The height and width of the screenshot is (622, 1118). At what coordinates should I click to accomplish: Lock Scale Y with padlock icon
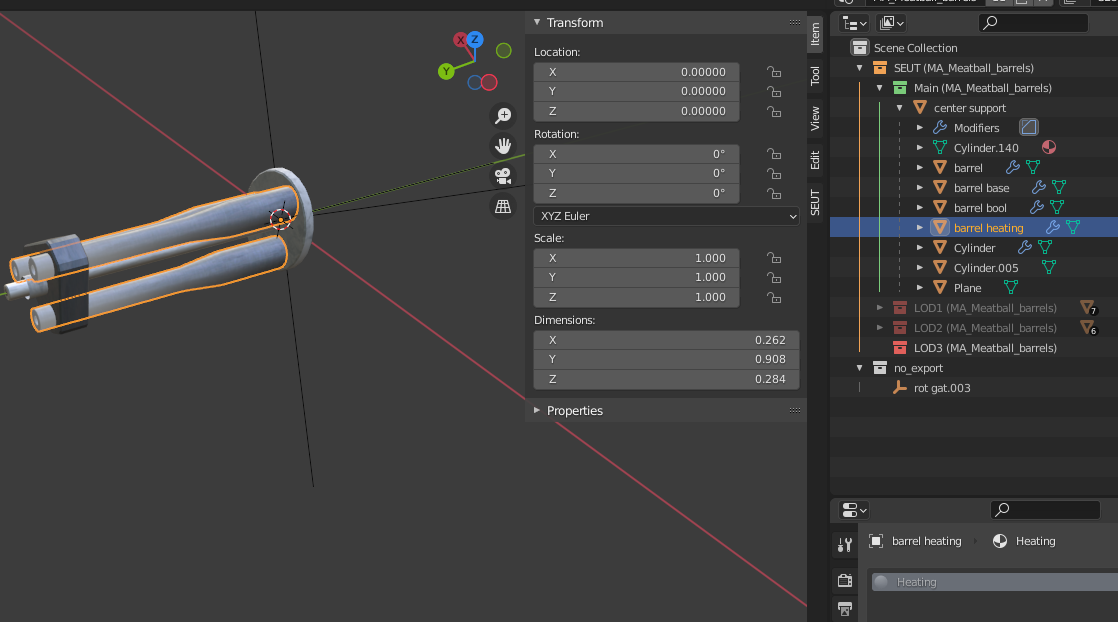tap(774, 277)
